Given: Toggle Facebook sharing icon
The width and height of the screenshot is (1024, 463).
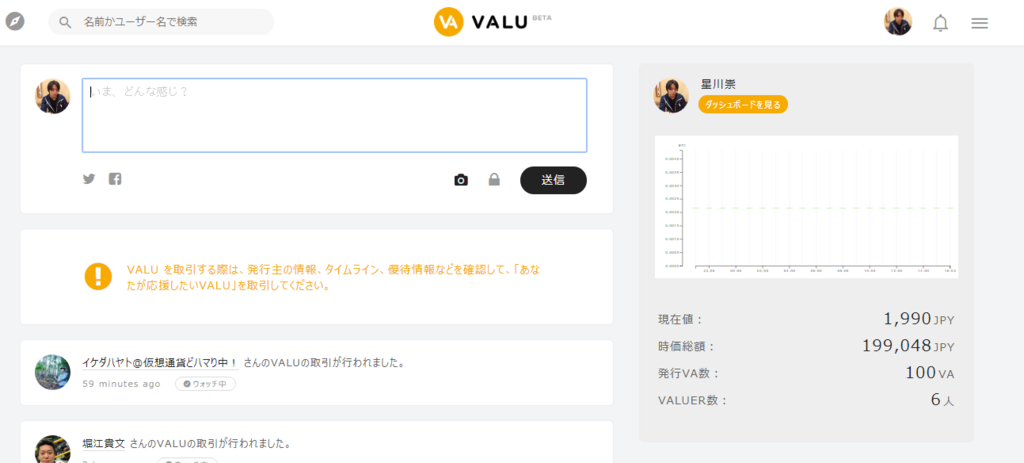Looking at the screenshot, I should click(x=115, y=178).
